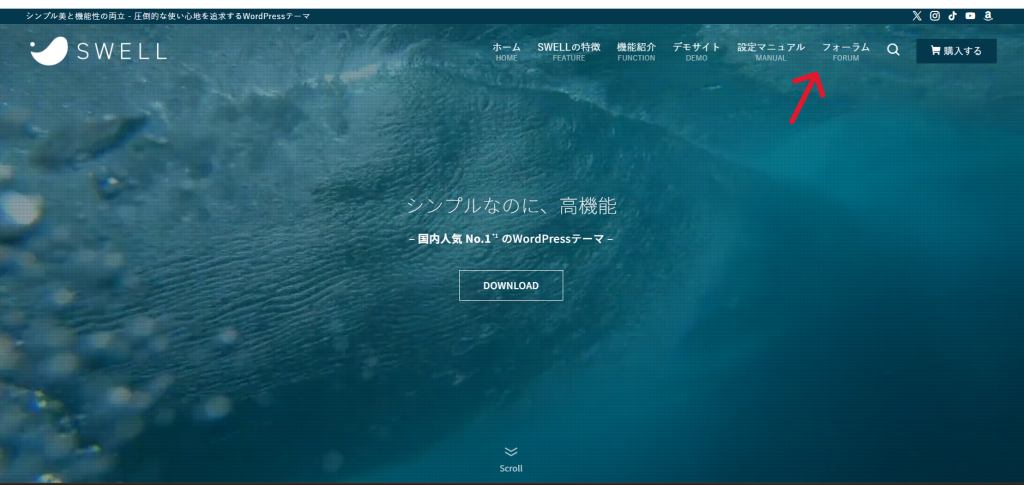Open the Instagram social icon
Image resolution: width=1024 pixels, height=485 pixels.
tap(935, 16)
